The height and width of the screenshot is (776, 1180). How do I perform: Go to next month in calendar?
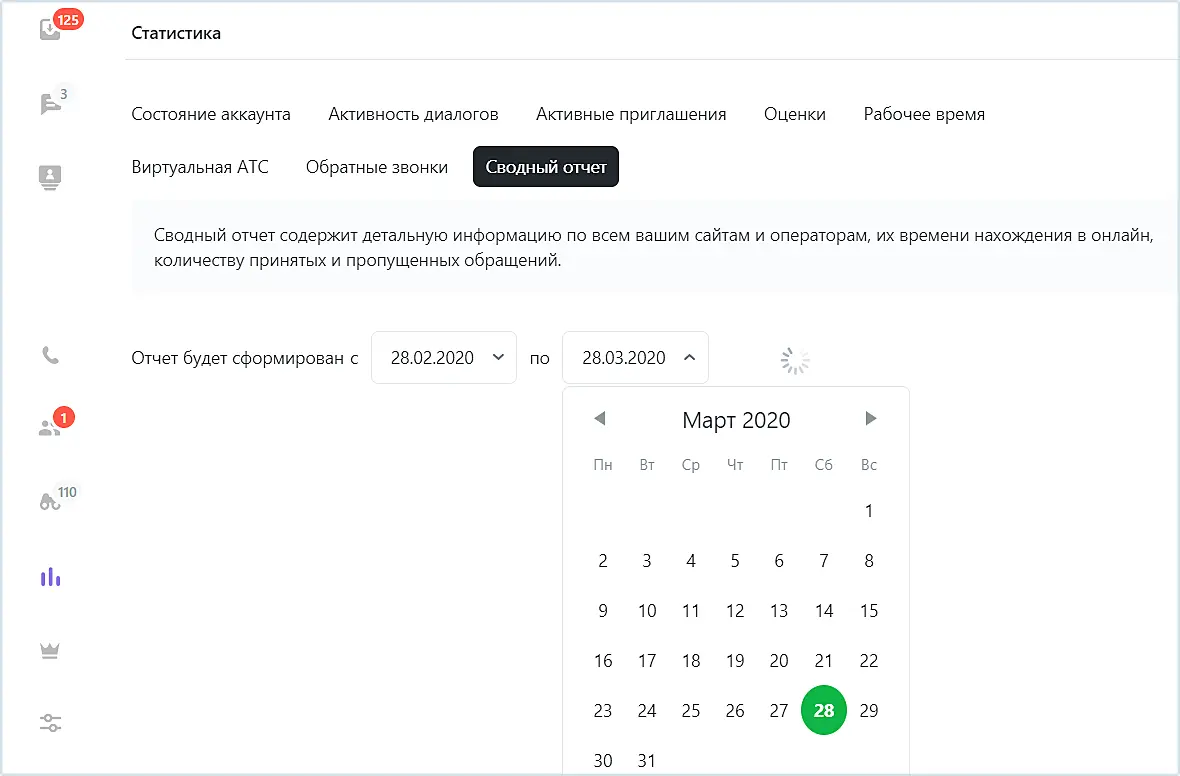(x=870, y=419)
